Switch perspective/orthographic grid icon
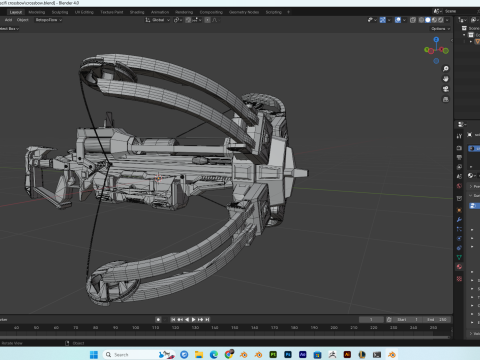This screenshot has height=360, width=480. click(x=446, y=99)
